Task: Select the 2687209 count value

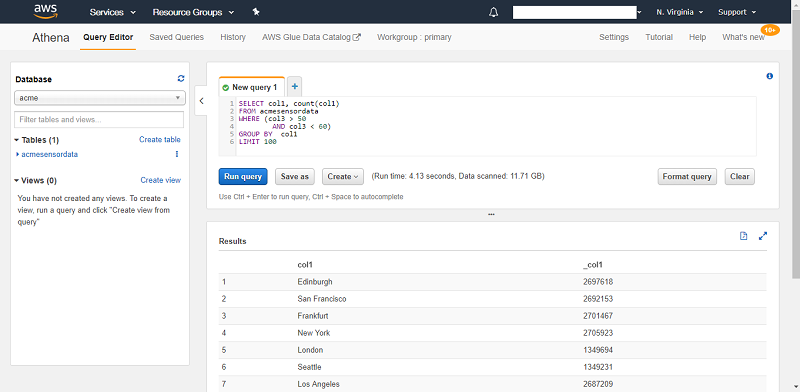Action: coord(598,384)
